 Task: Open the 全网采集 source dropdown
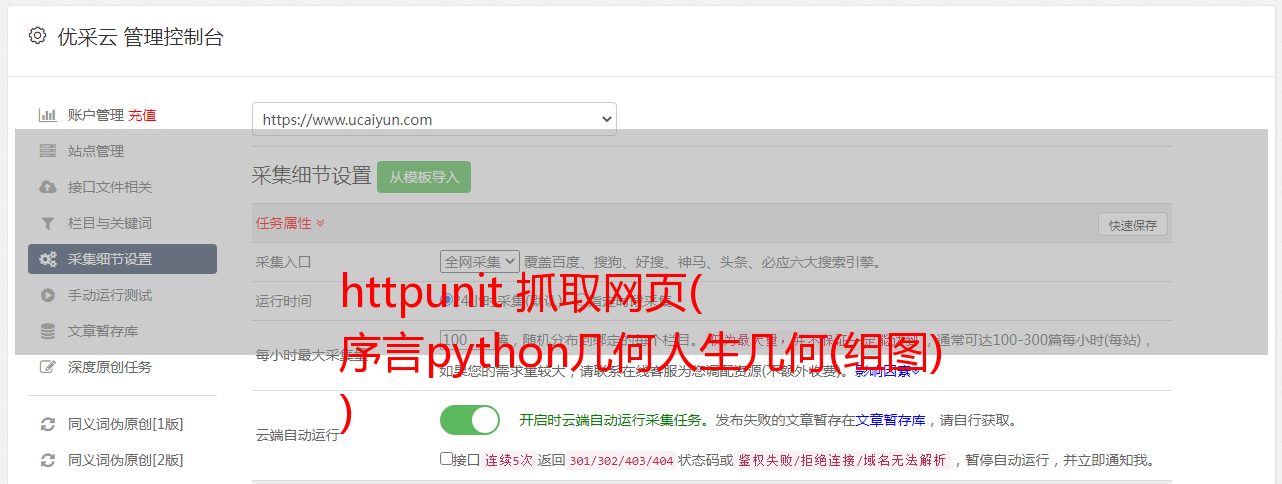tap(480, 261)
